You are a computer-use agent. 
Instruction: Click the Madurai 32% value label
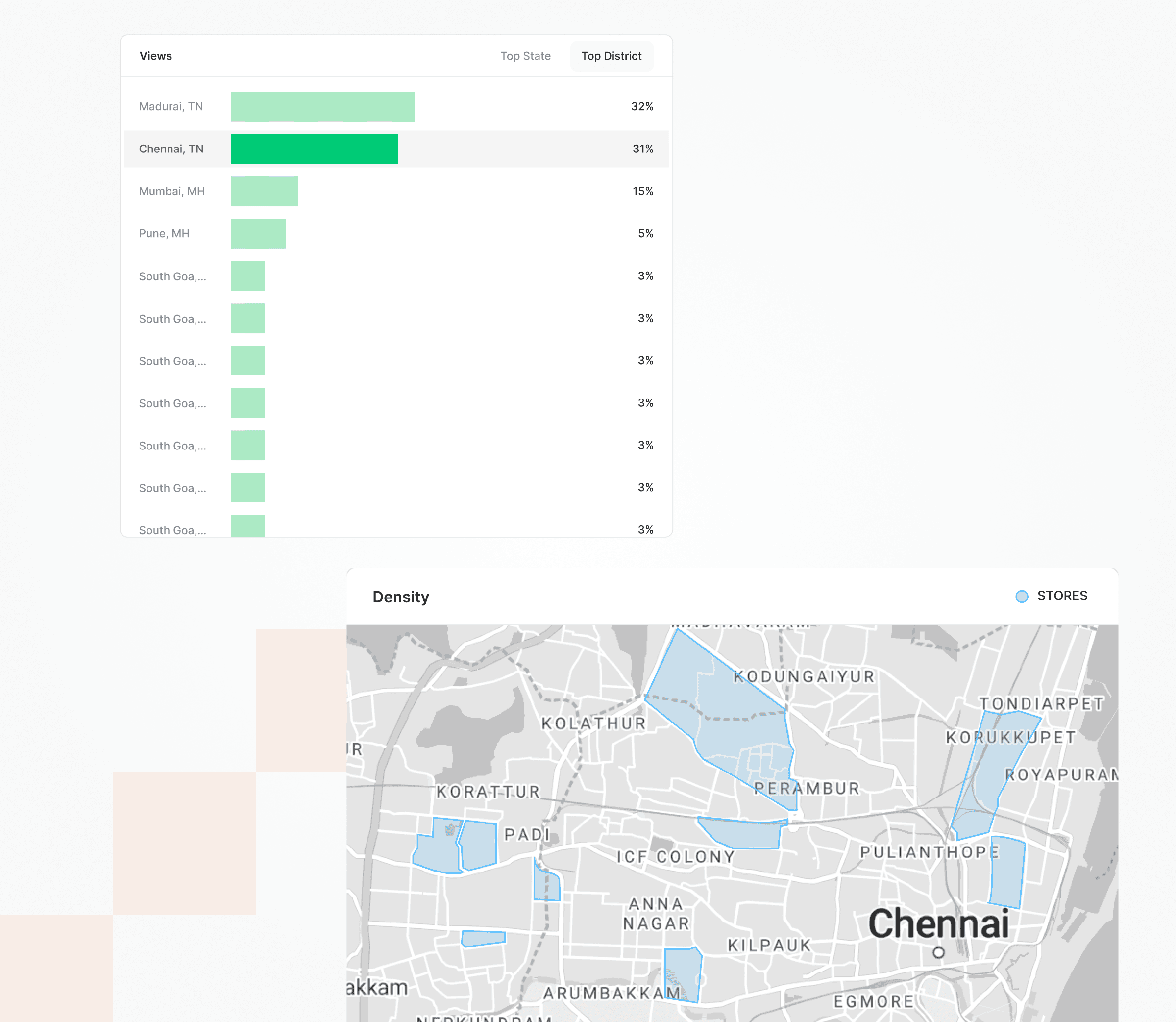[x=642, y=107]
